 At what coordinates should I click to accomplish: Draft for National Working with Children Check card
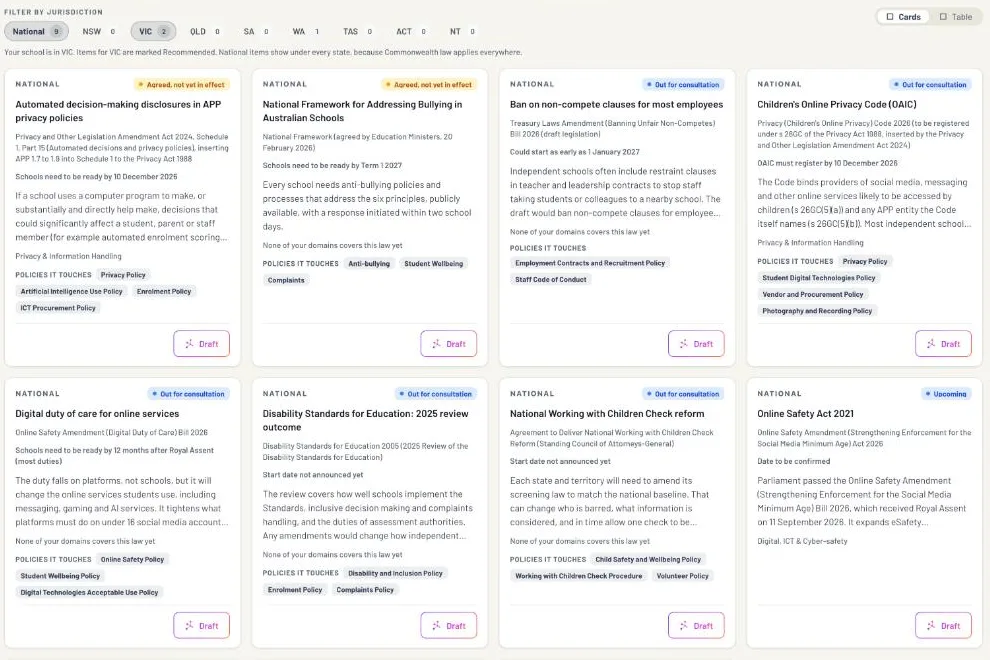pos(696,625)
